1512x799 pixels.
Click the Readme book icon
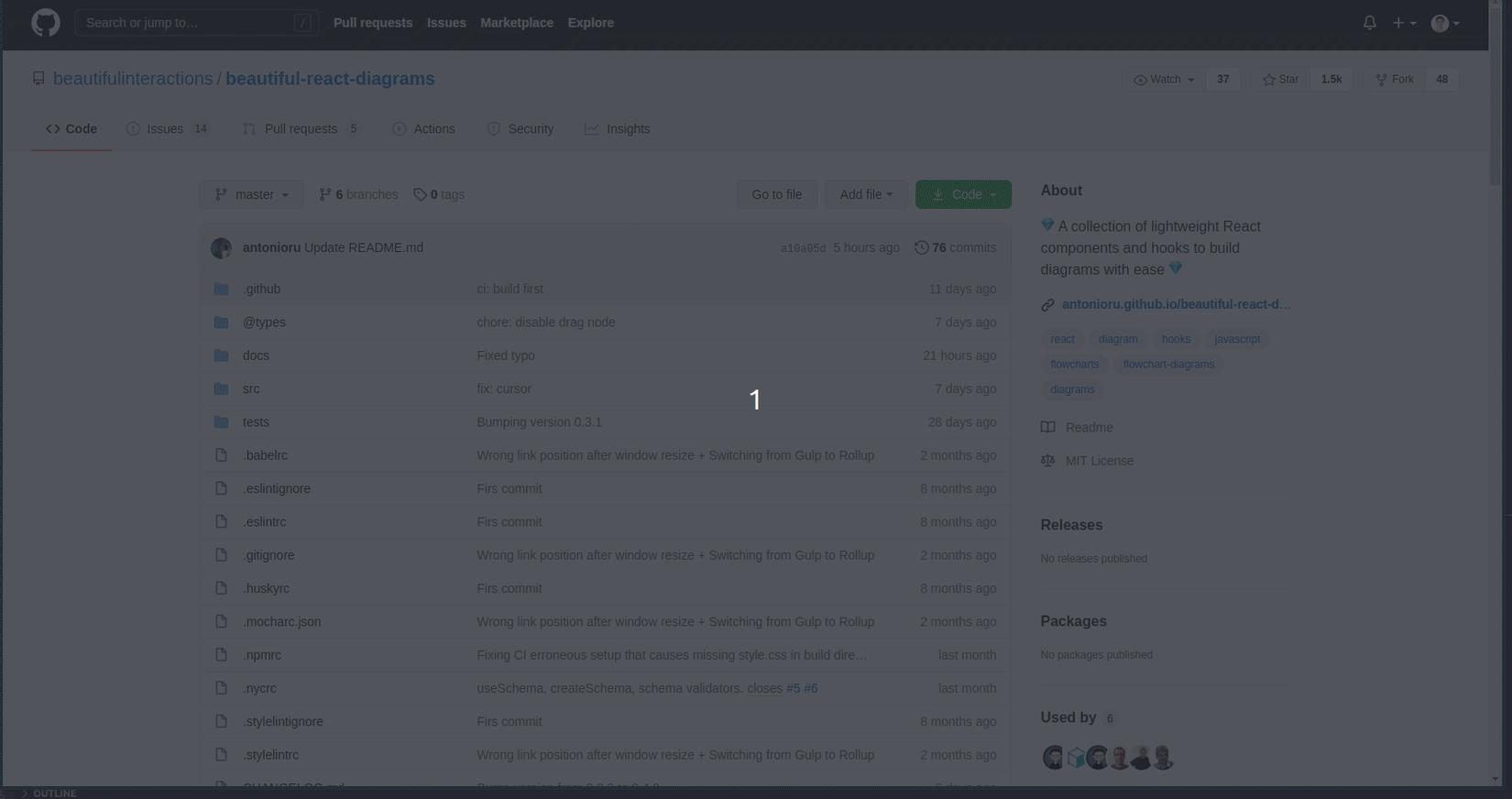1047,428
